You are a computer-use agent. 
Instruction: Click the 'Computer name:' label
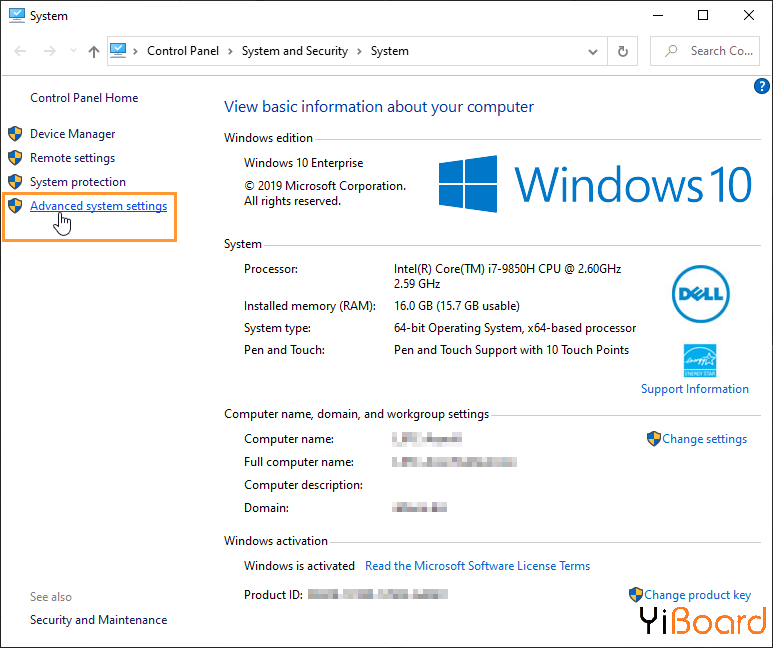pos(289,439)
